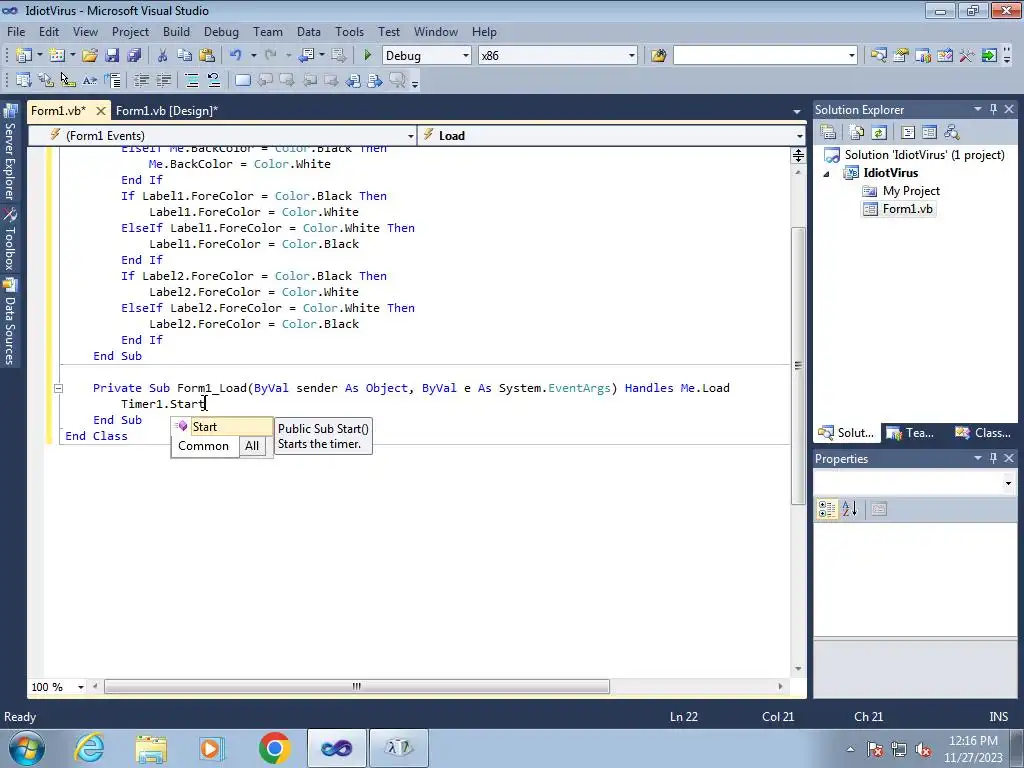This screenshot has height=768, width=1024.
Task: Open Properties Window from main toolbar icon
Action: click(x=901, y=56)
